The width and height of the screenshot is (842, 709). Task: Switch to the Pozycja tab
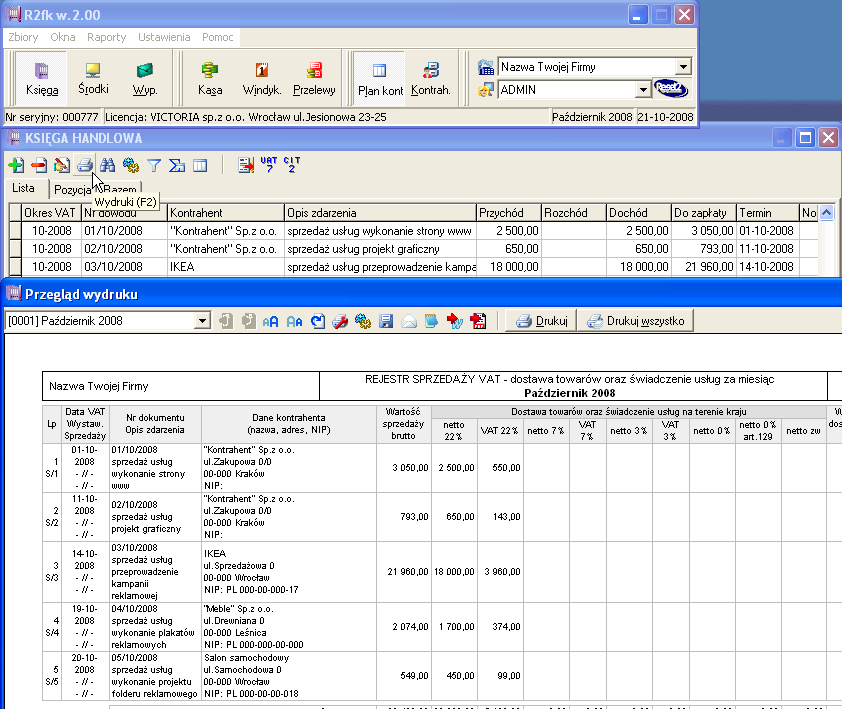coord(72,189)
